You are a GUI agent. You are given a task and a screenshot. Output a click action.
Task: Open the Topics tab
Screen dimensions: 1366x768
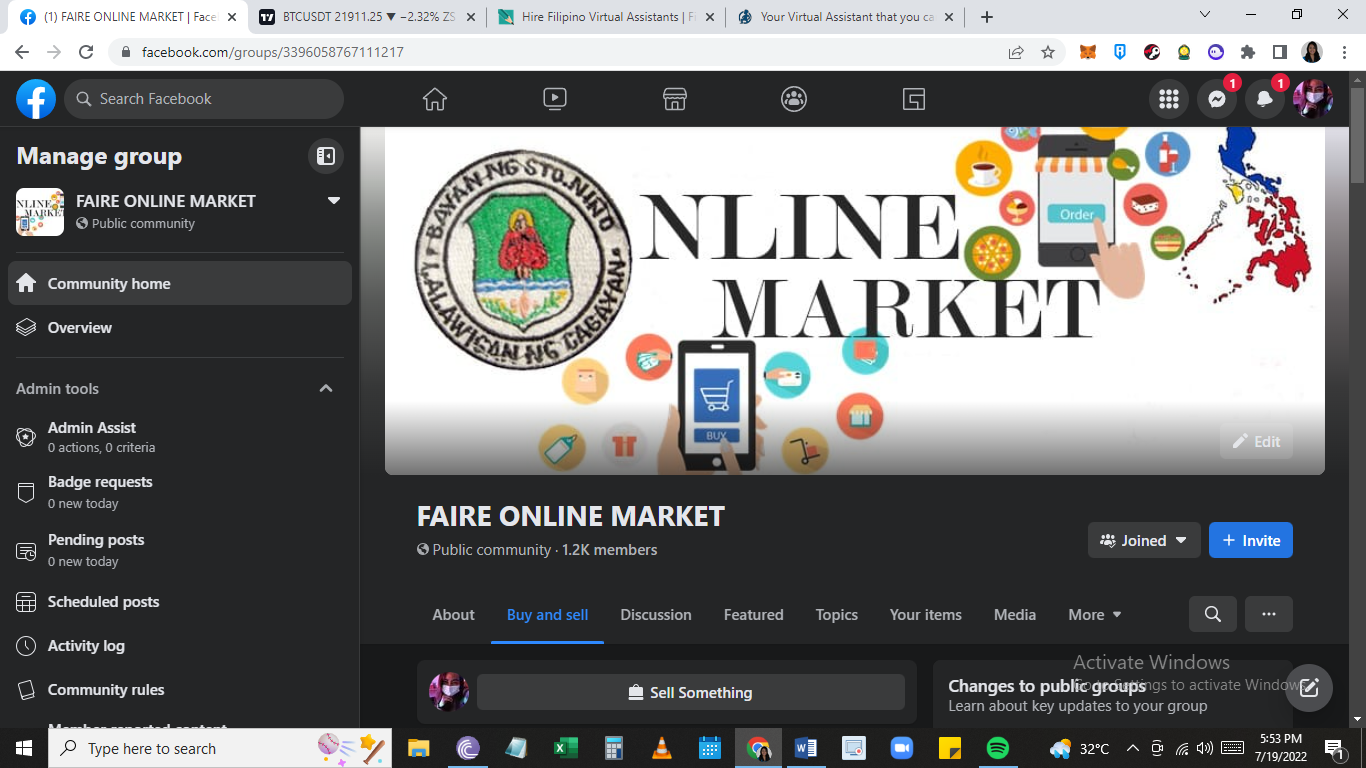pyautogui.click(x=837, y=615)
